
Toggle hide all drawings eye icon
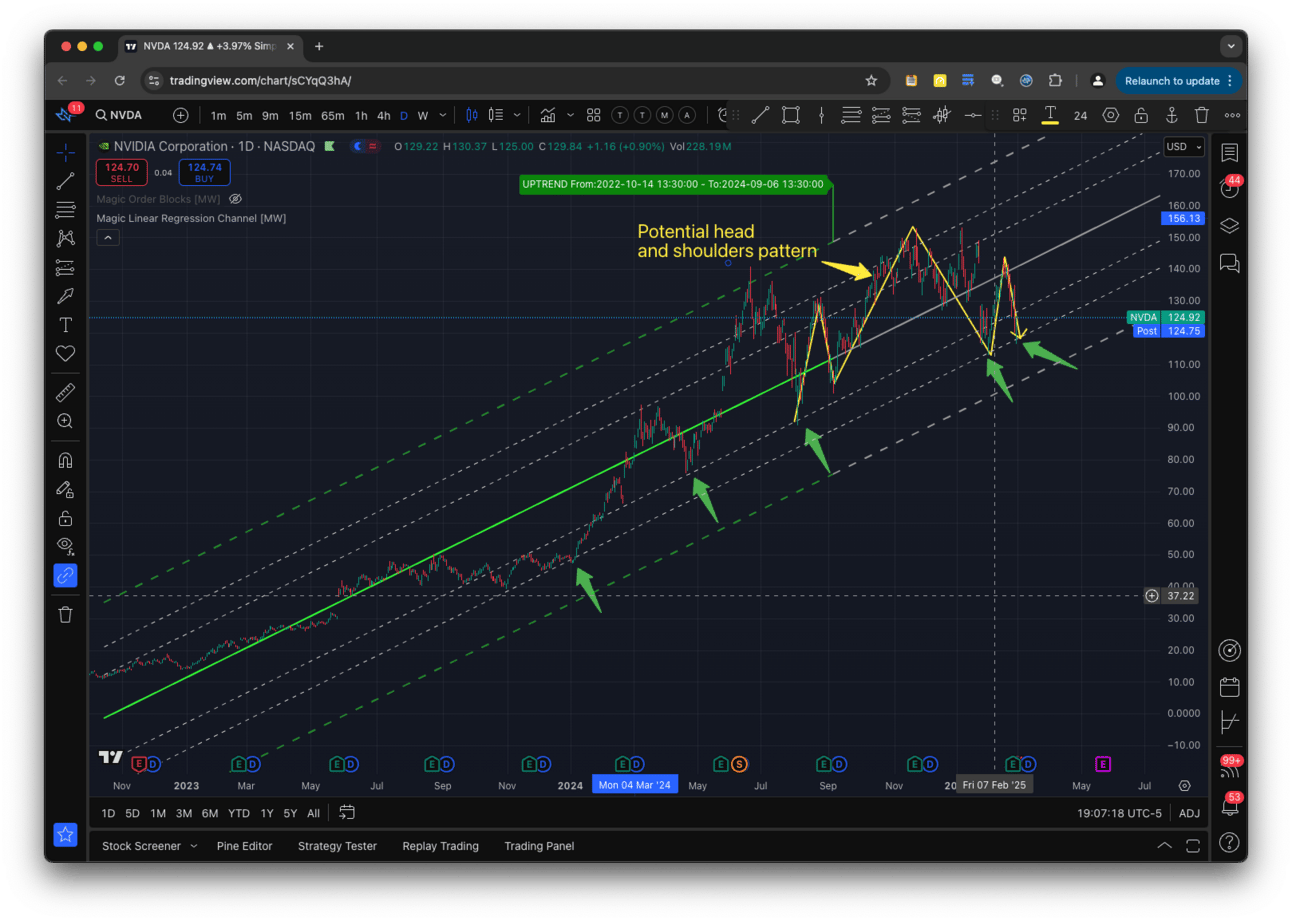tap(66, 546)
